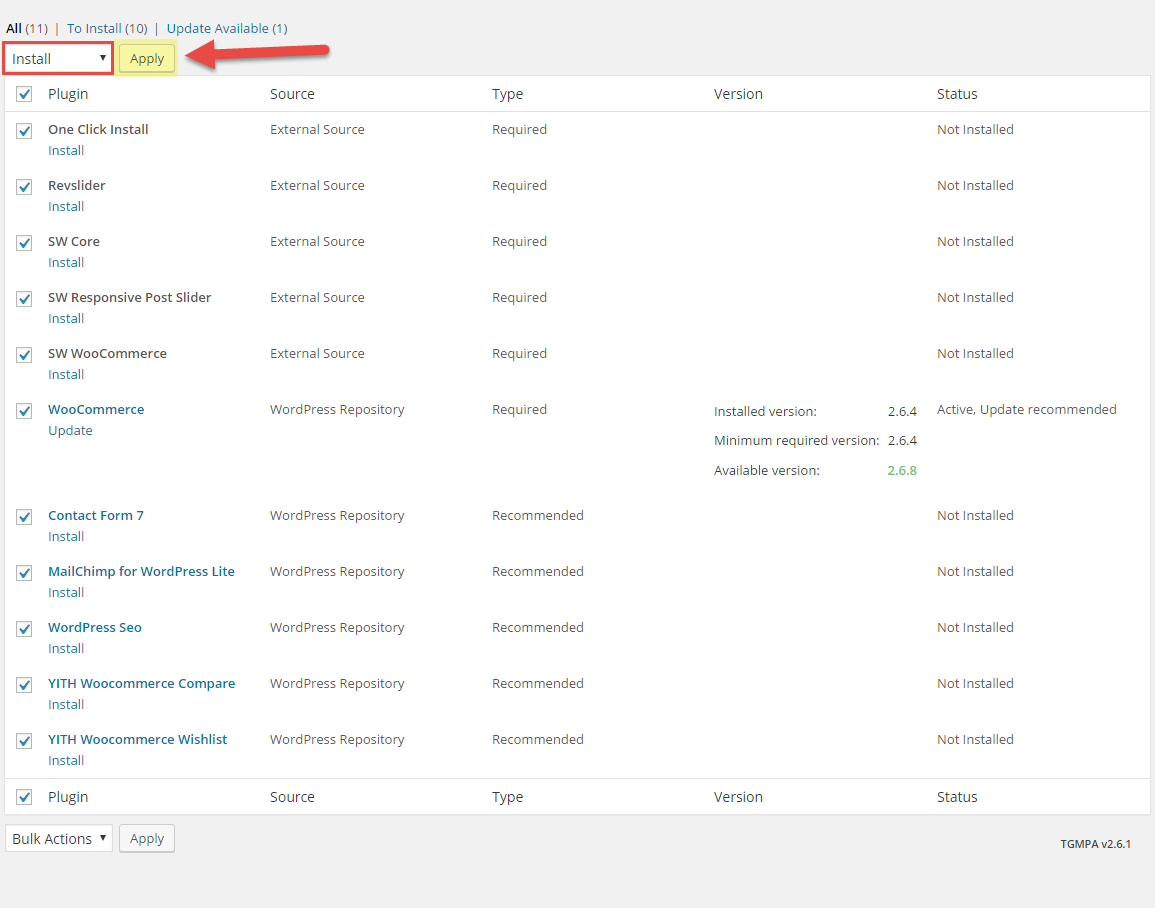The width and height of the screenshot is (1155, 908).
Task: Click the Version column header at top
Action: (738, 94)
